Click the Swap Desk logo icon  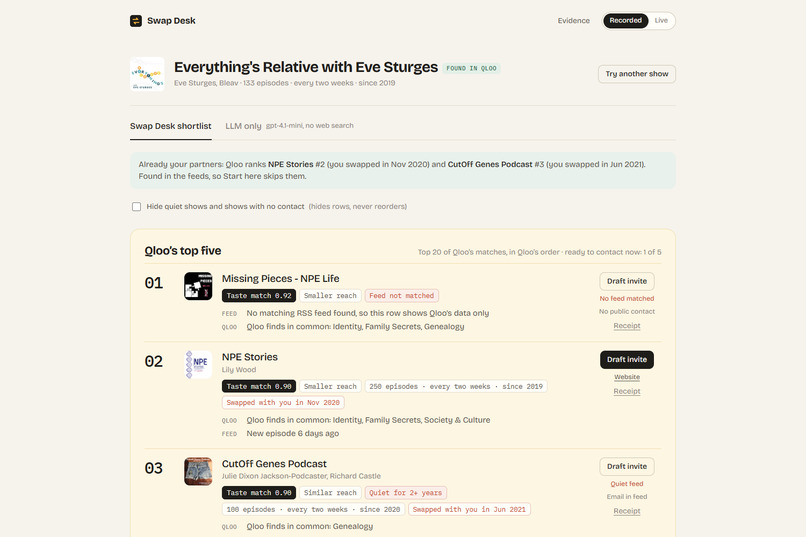click(x=136, y=21)
